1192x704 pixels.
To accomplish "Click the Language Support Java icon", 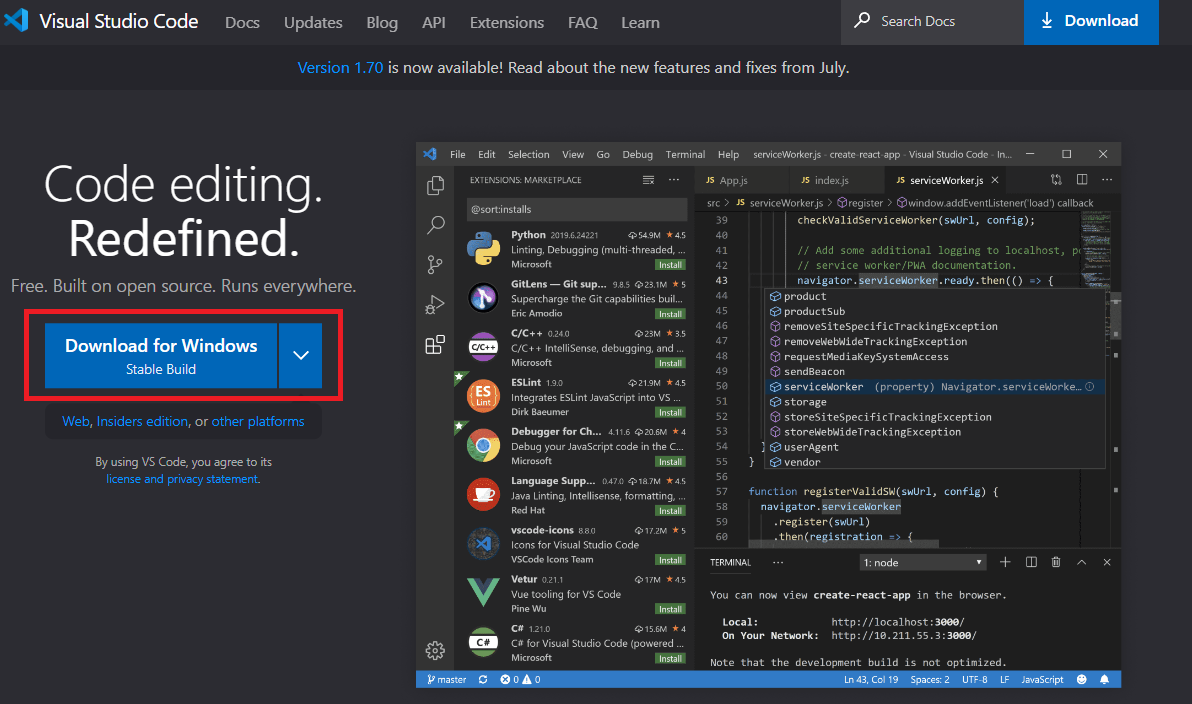I will tap(483, 494).
